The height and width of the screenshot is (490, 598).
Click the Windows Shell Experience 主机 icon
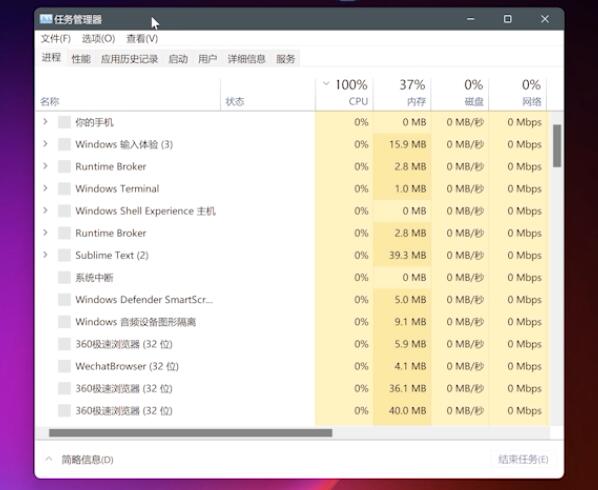(x=64, y=211)
